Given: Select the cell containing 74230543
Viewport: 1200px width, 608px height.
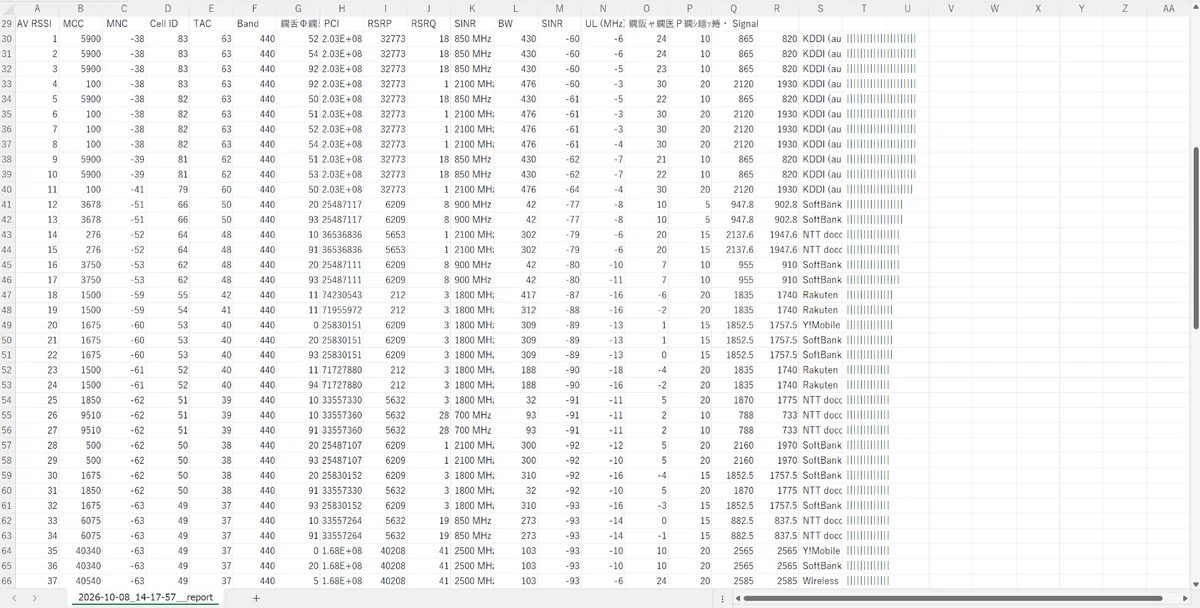Looking at the screenshot, I should (x=342, y=295).
